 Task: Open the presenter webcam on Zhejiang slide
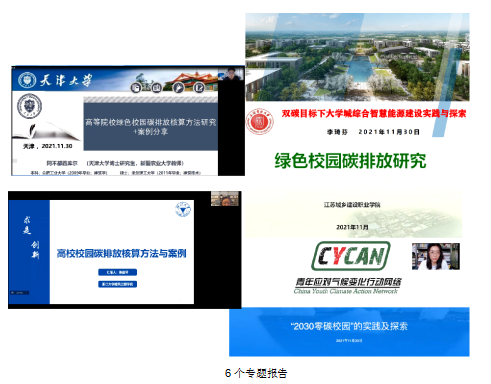(x=225, y=199)
